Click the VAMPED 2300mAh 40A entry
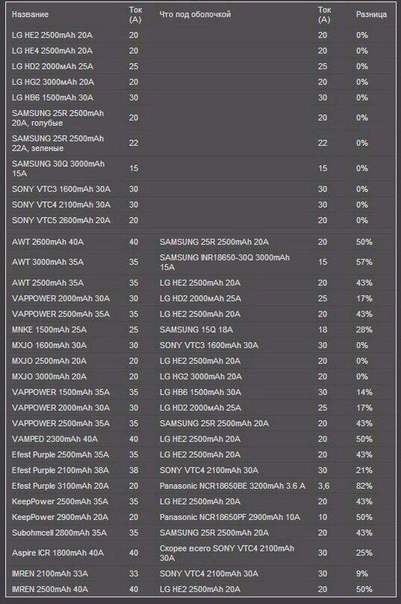The width and height of the screenshot is (401, 604). point(55,439)
